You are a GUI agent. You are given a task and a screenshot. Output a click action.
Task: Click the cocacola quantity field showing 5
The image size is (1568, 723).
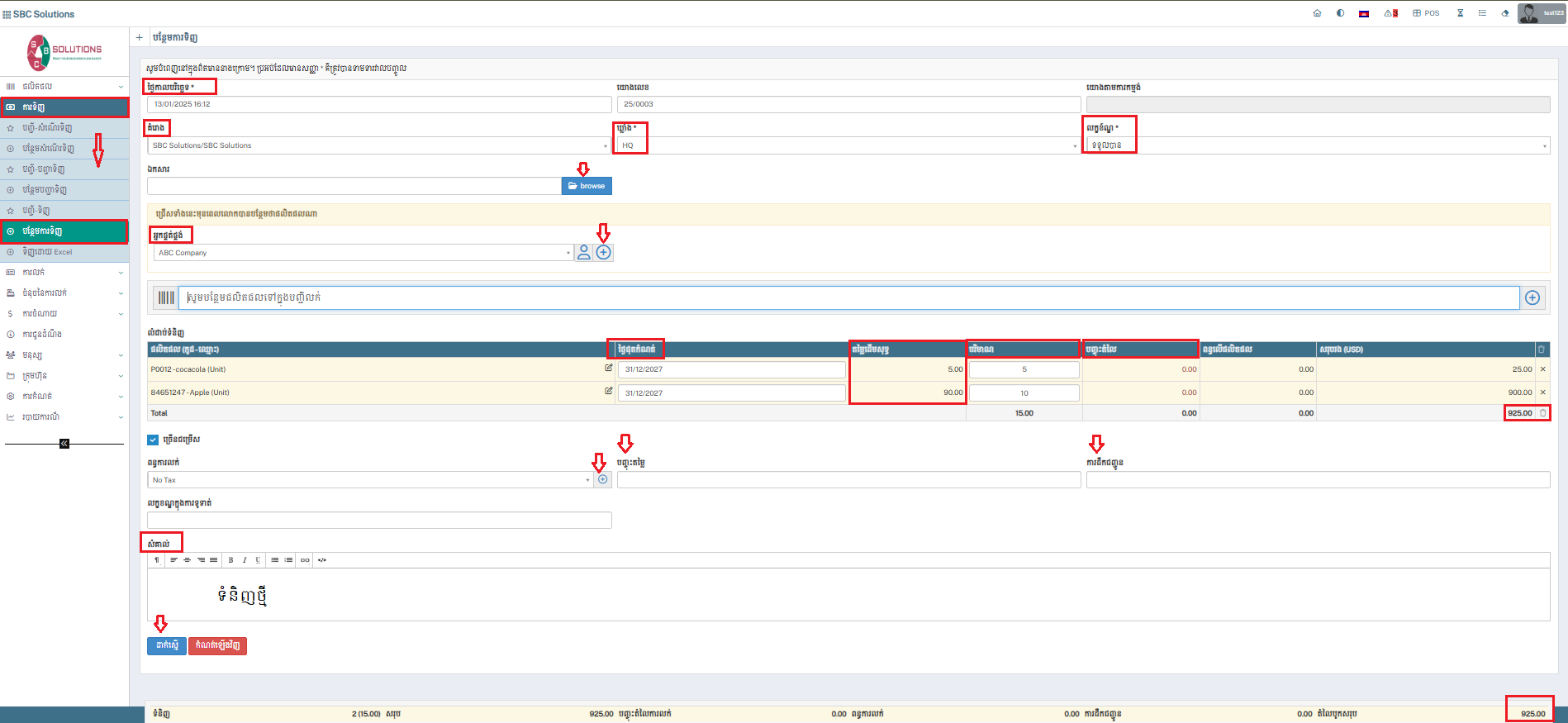point(1024,369)
